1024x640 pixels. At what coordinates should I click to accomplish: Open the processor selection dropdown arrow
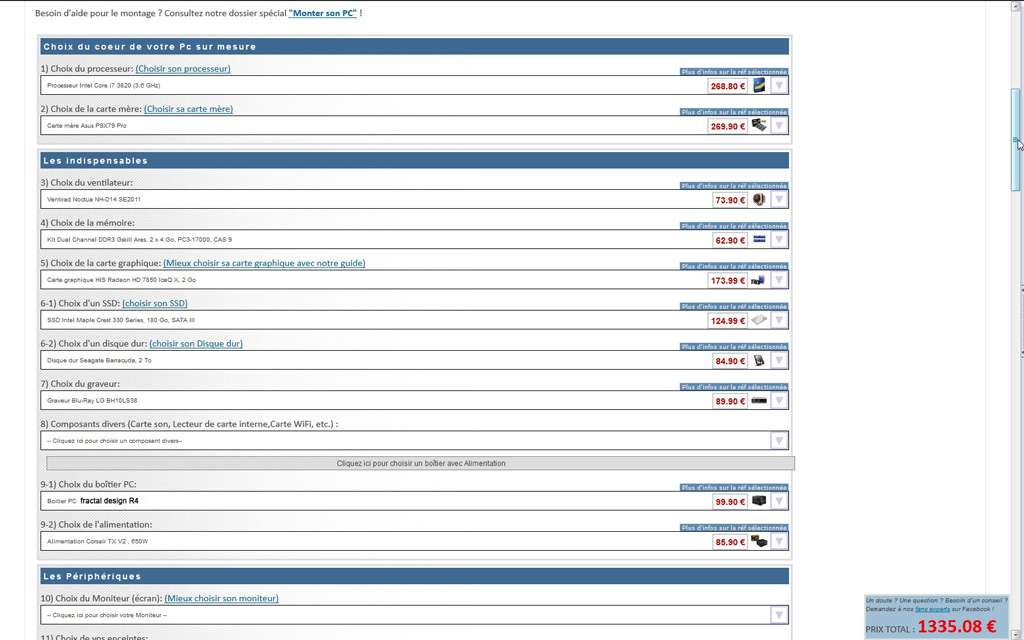[778, 86]
